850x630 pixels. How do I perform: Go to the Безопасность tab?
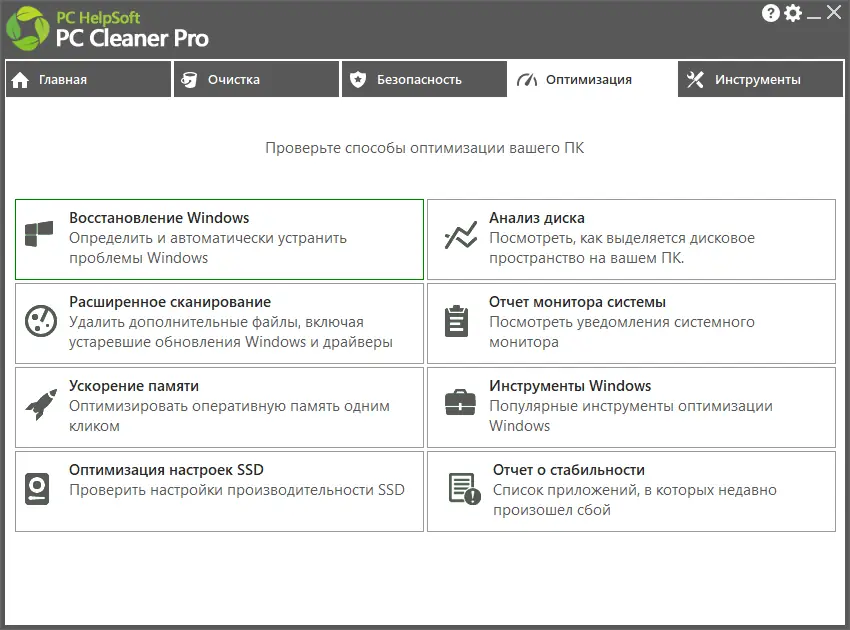tap(424, 79)
